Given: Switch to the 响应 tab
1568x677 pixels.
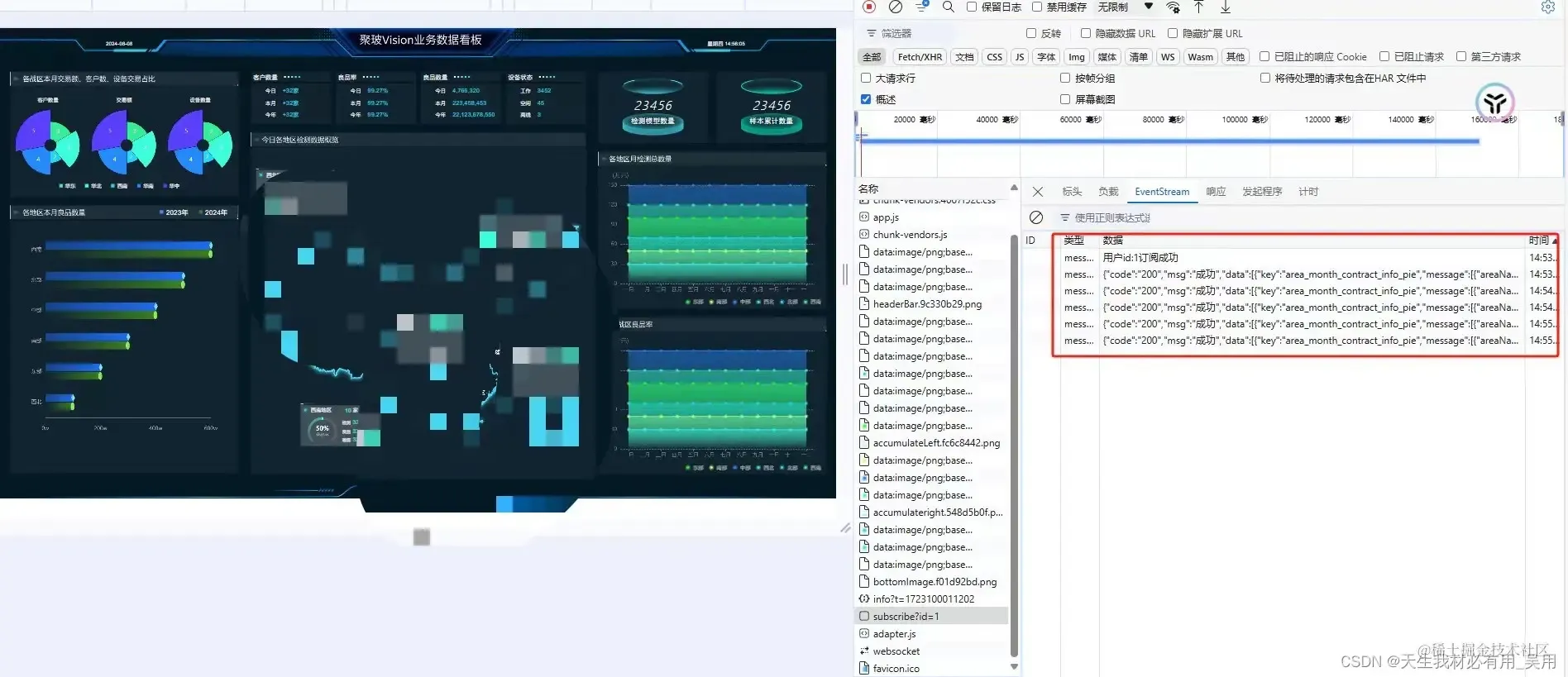Looking at the screenshot, I should 1216,192.
